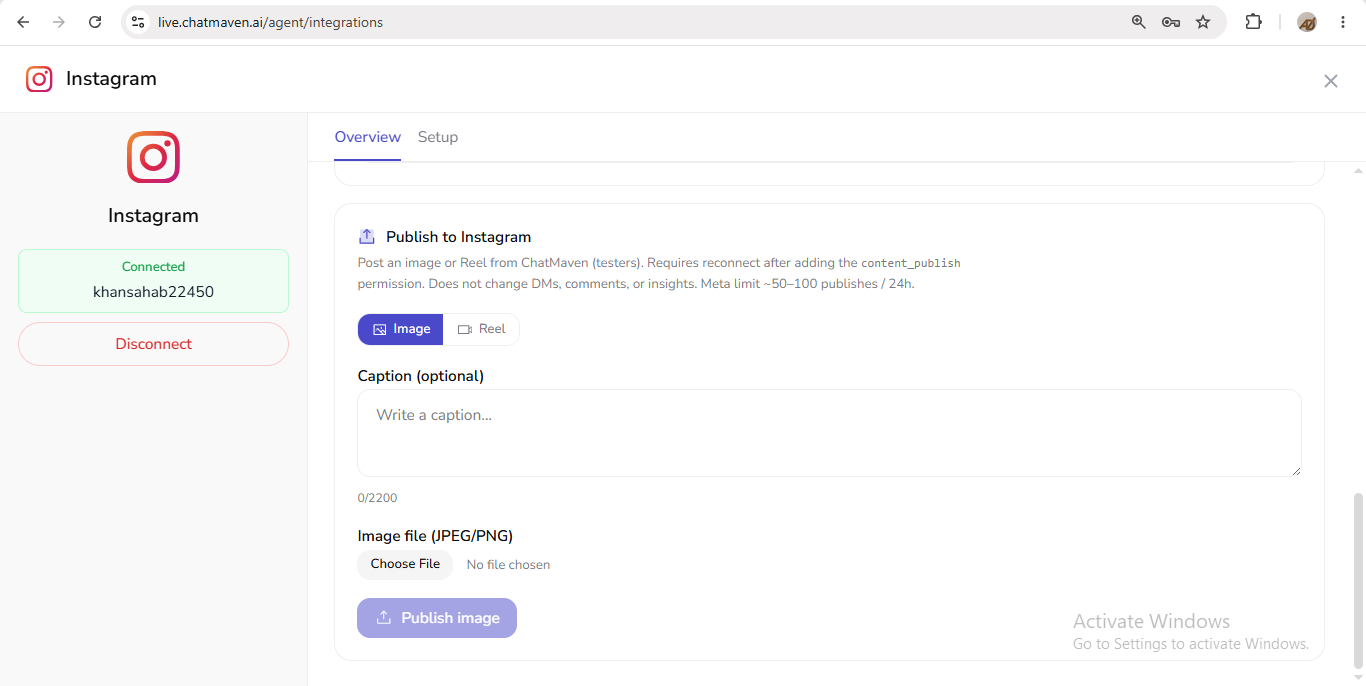Image resolution: width=1366 pixels, height=686 pixels.
Task: Click the Instagram name under the sidebar logo
Action: [x=153, y=216]
